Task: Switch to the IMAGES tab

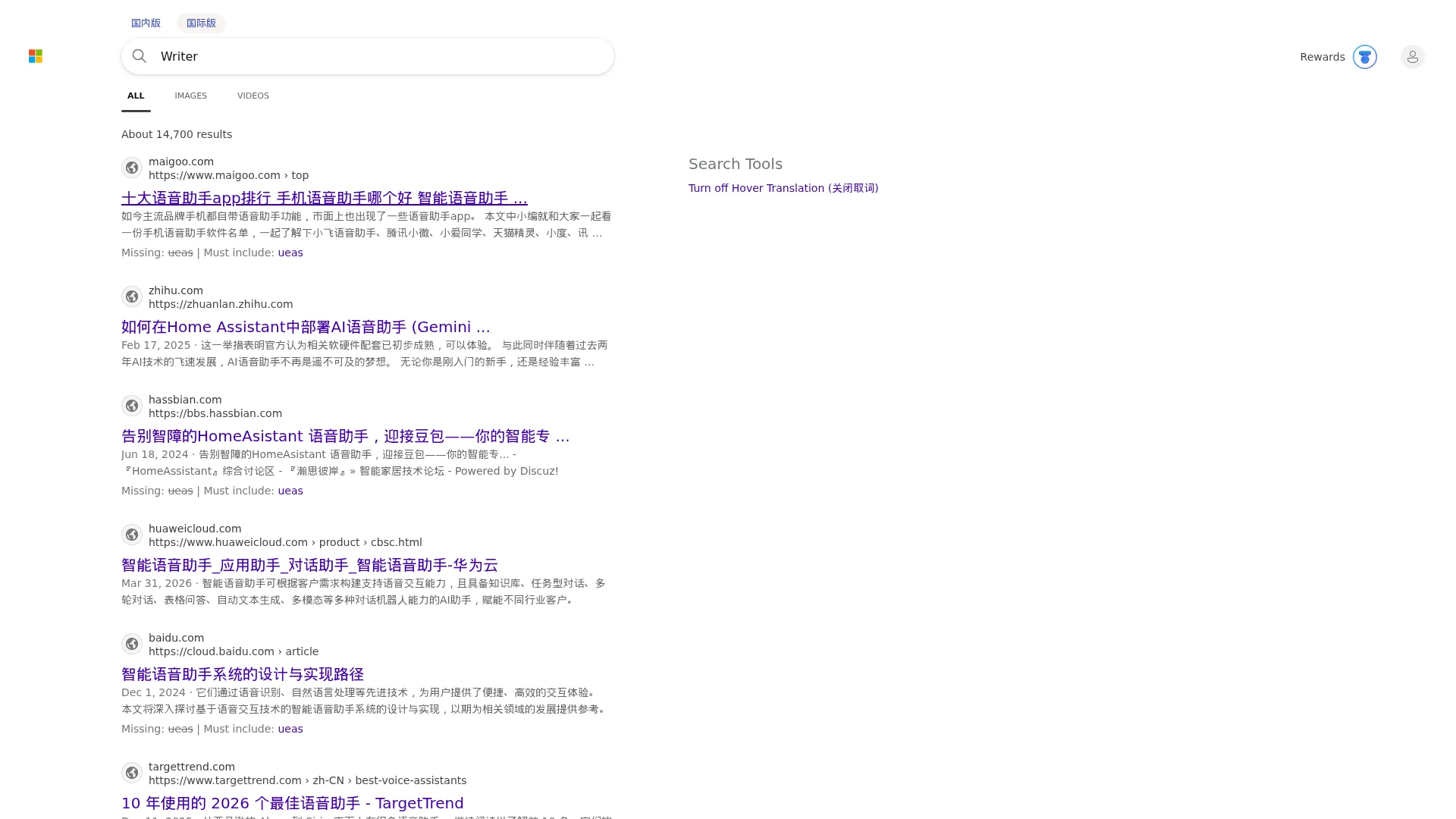Action: [190, 96]
